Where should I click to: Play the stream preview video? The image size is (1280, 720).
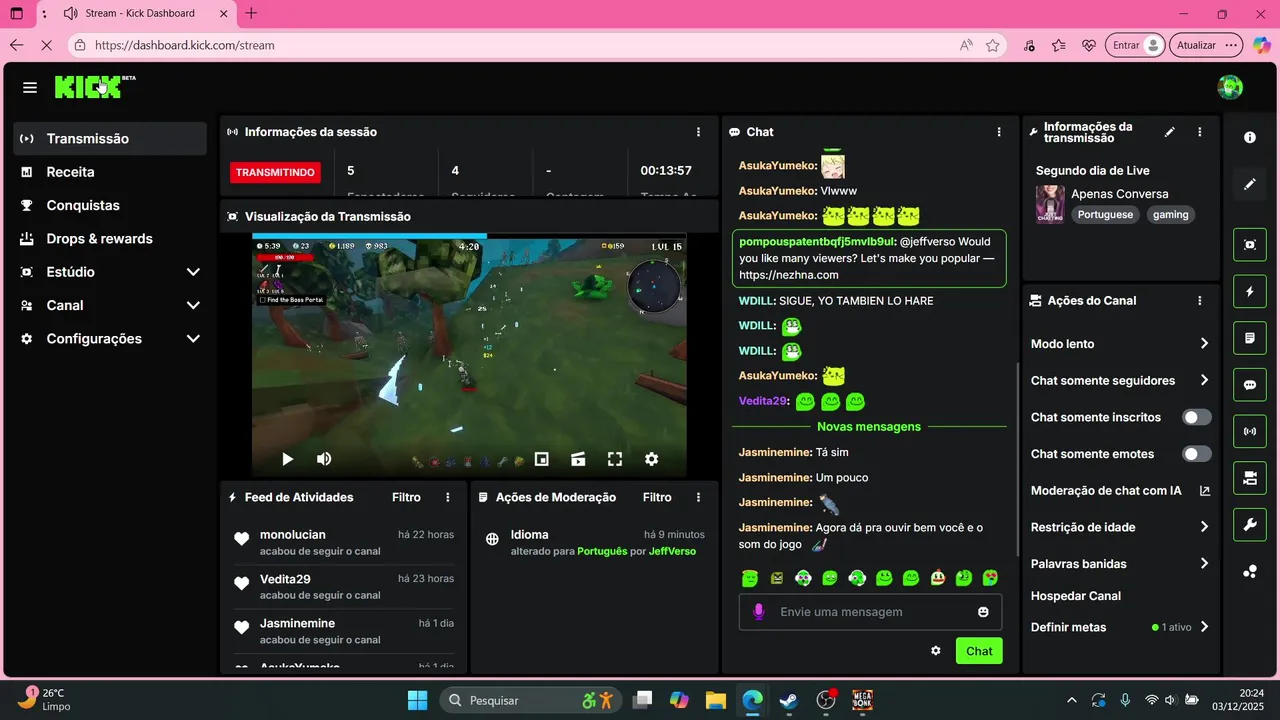coord(287,459)
